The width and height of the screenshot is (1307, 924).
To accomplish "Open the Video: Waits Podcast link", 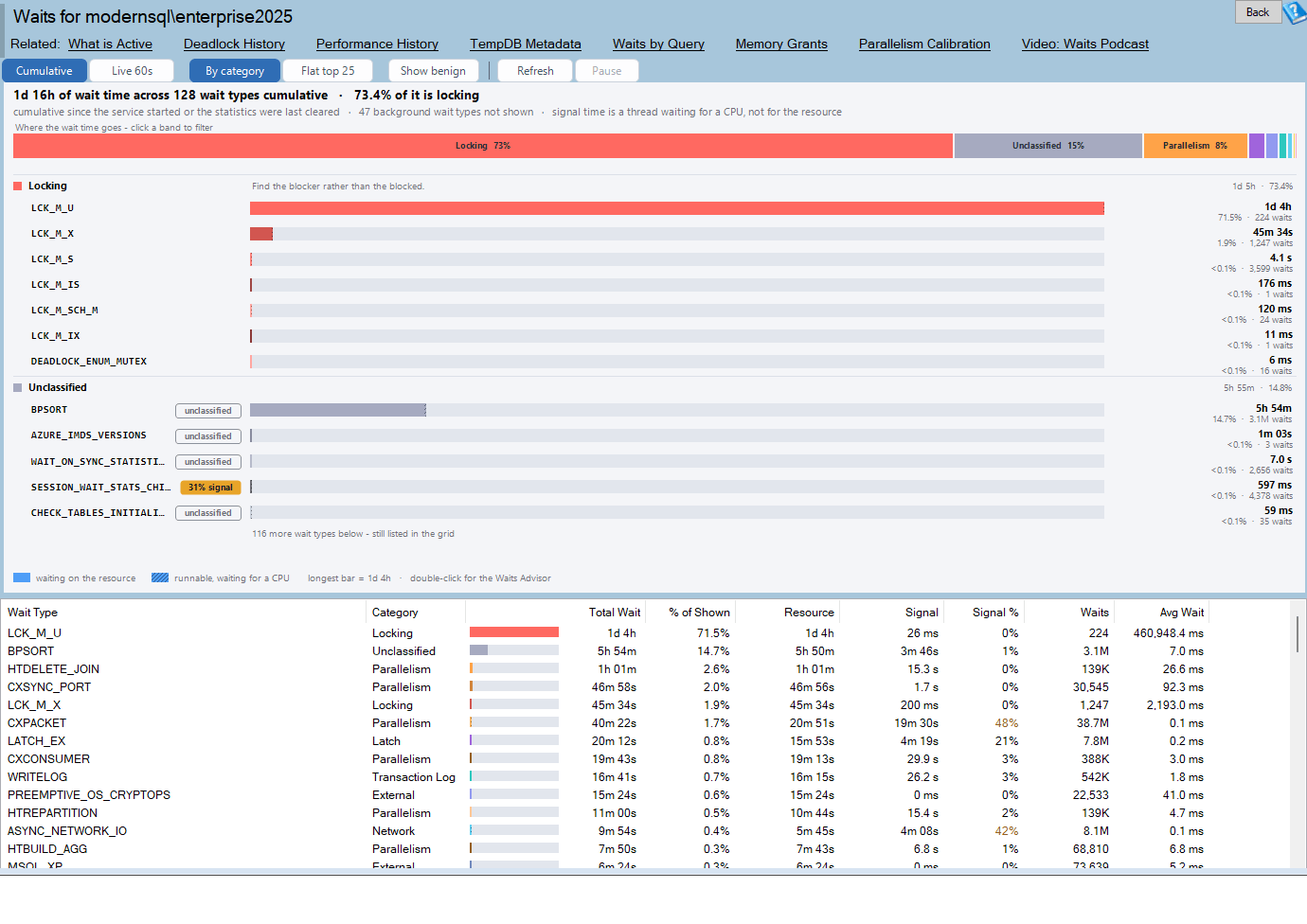I will pyautogui.click(x=1085, y=44).
